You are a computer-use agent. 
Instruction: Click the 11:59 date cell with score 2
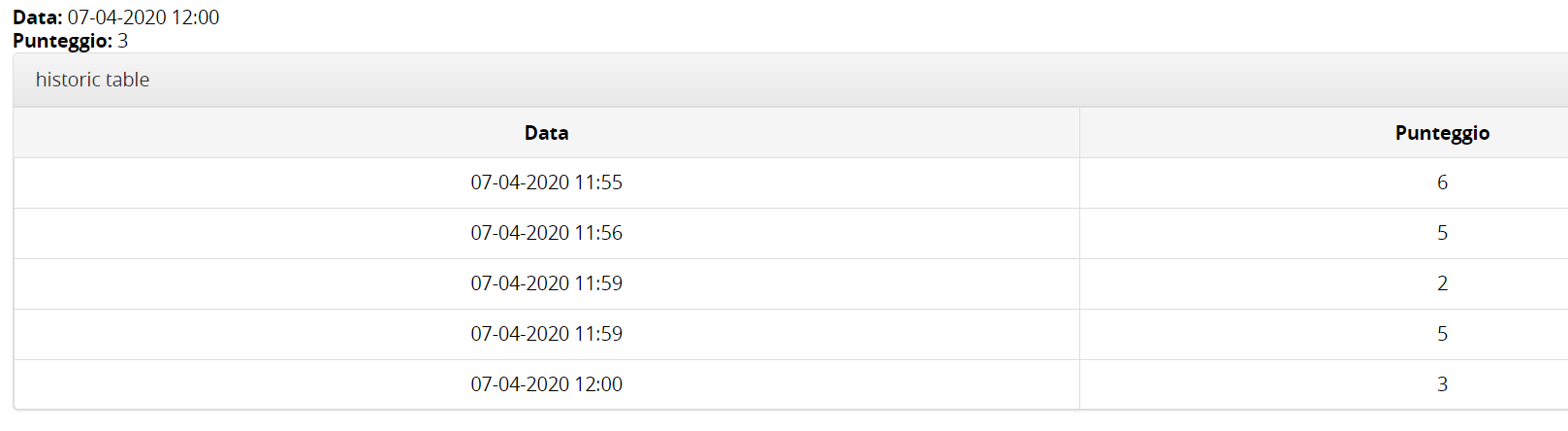click(x=546, y=283)
